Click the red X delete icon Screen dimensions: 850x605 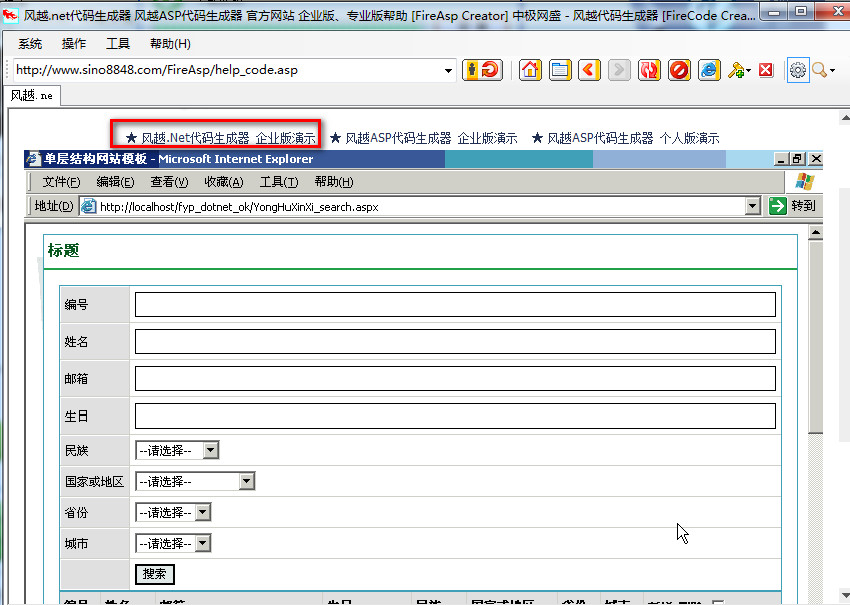(x=765, y=70)
